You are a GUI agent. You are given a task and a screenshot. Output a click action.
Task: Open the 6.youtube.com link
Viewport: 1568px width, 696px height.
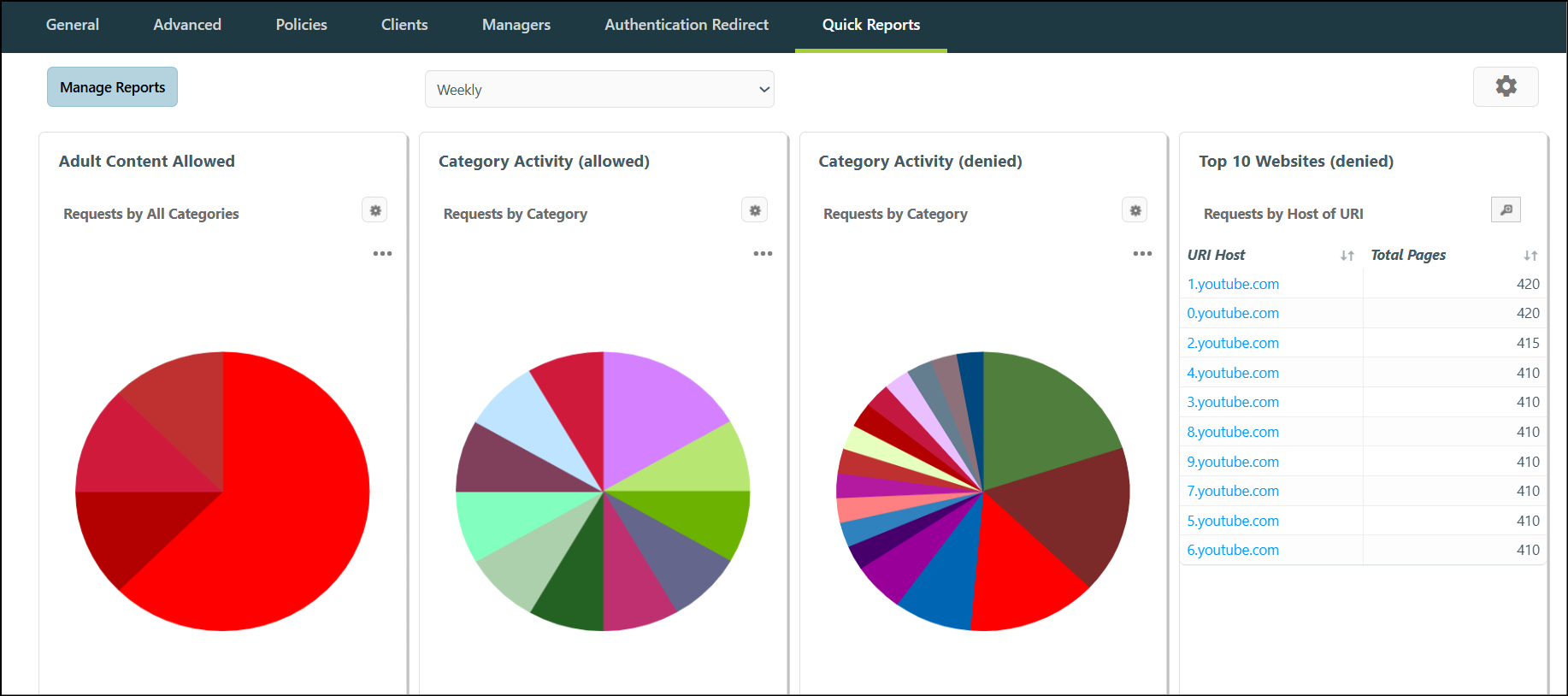pyautogui.click(x=1233, y=550)
